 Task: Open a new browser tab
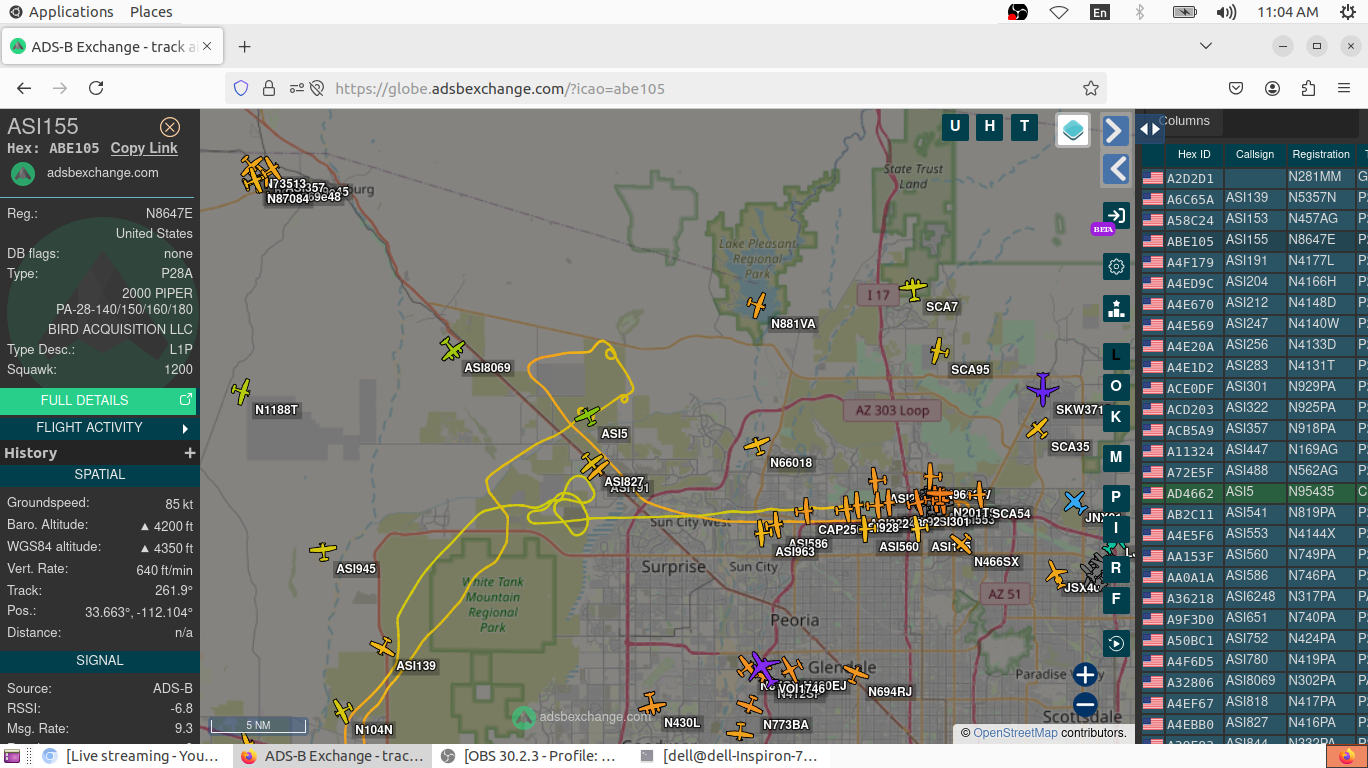pyautogui.click(x=245, y=46)
